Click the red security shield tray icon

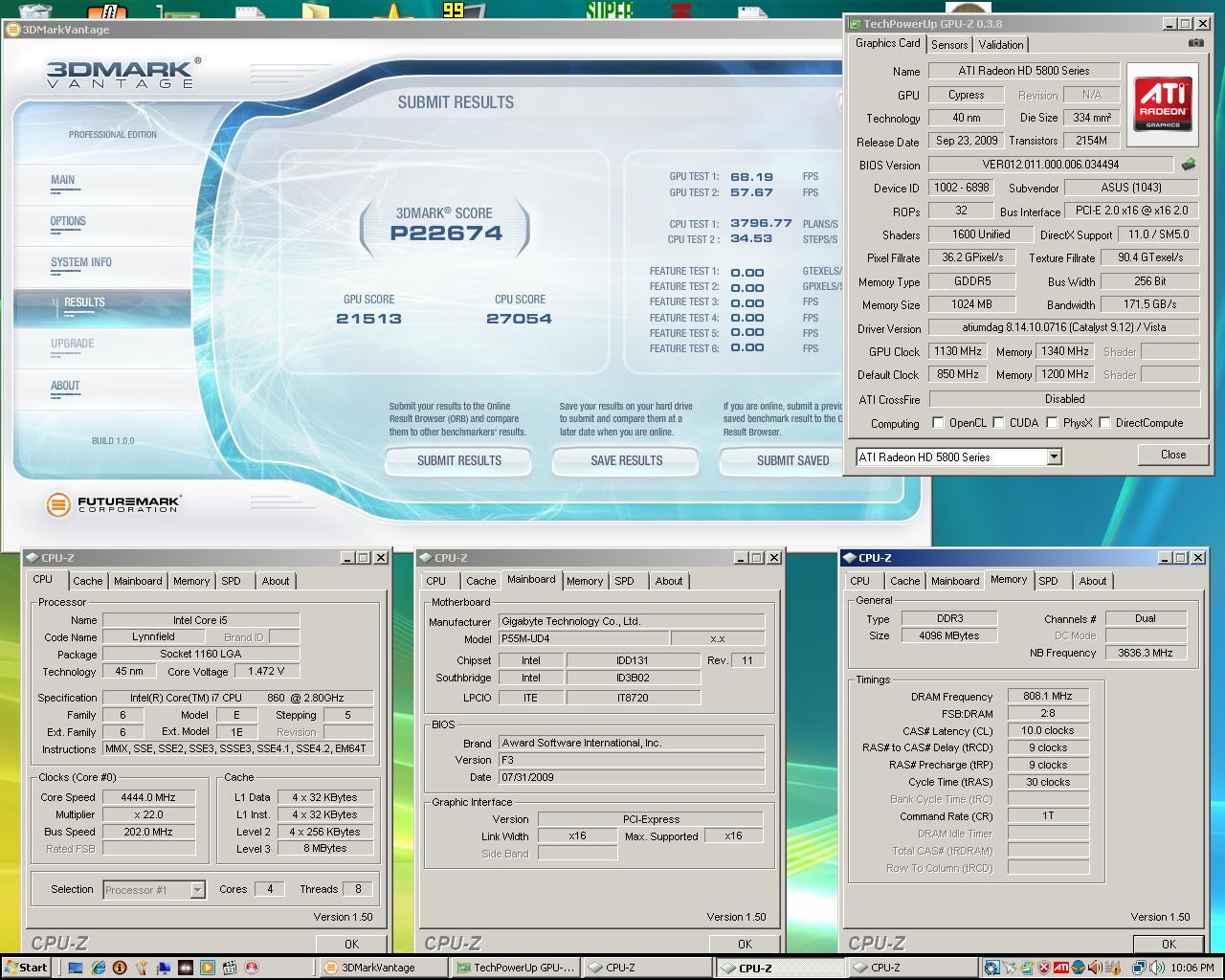click(x=1044, y=969)
